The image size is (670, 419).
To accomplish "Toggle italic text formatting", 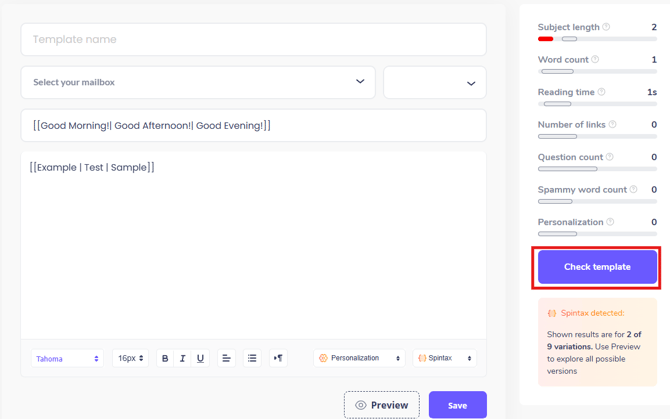I will pyautogui.click(x=183, y=358).
